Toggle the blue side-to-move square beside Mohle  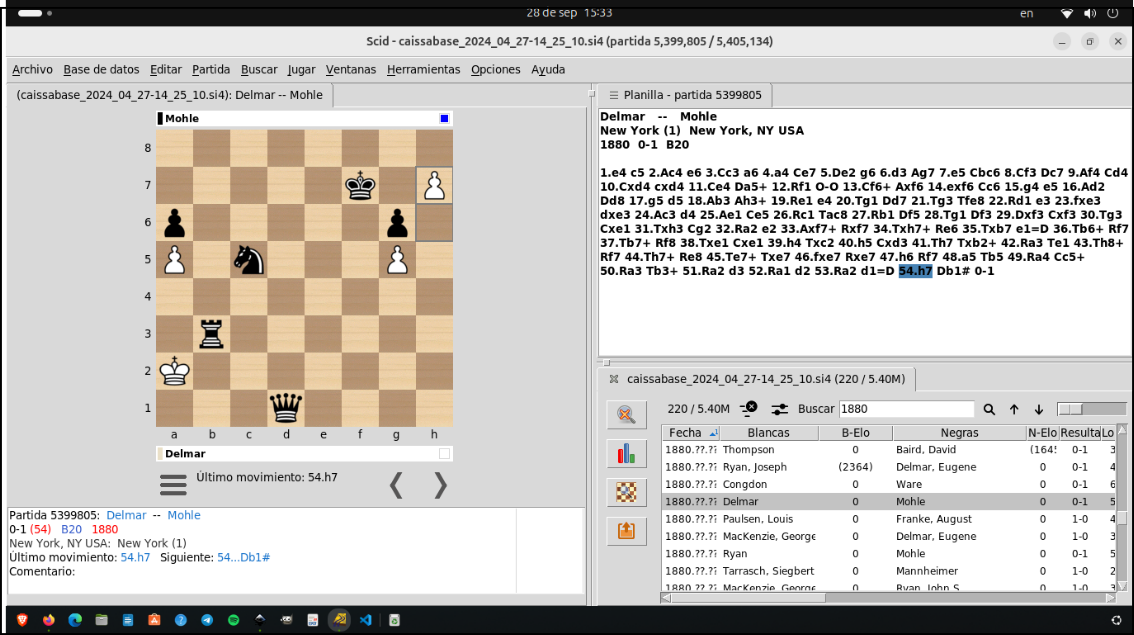(x=444, y=118)
